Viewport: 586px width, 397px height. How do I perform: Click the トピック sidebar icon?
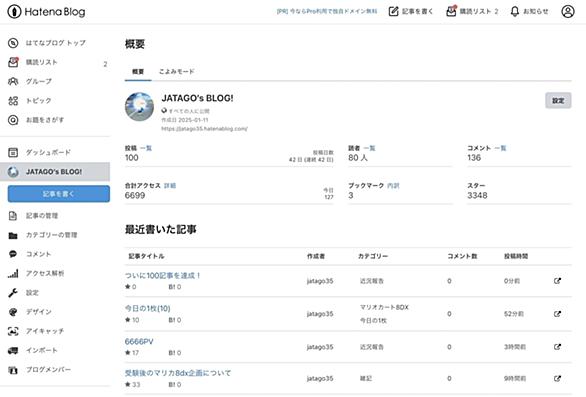pos(13,101)
